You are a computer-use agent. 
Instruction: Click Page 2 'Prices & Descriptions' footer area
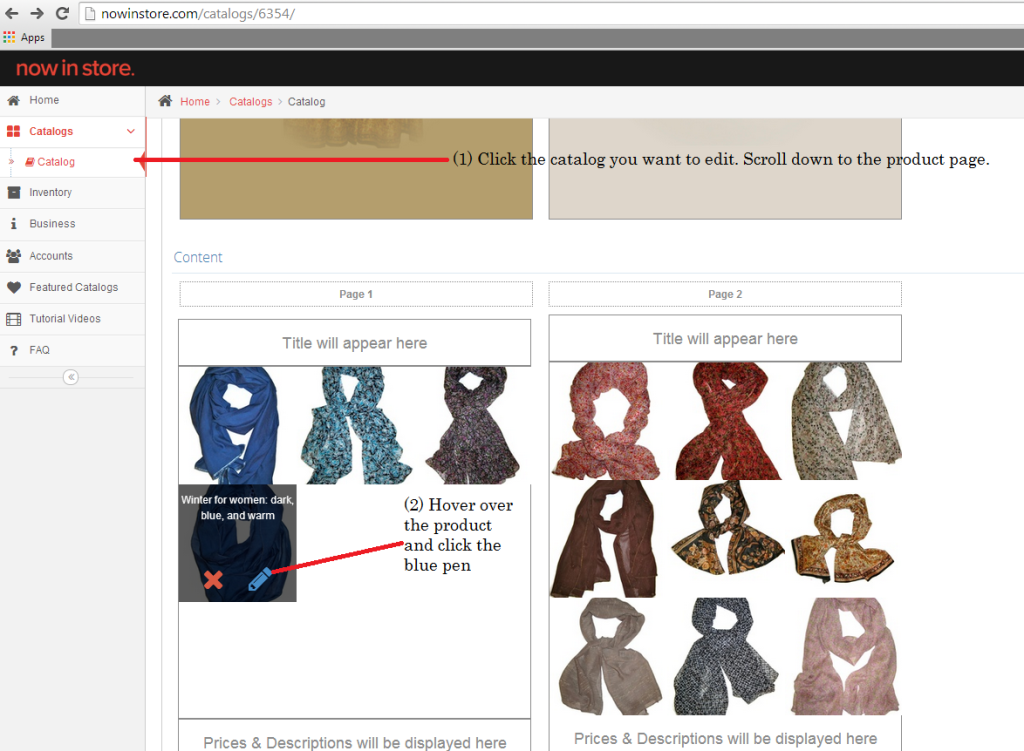[x=725, y=735]
